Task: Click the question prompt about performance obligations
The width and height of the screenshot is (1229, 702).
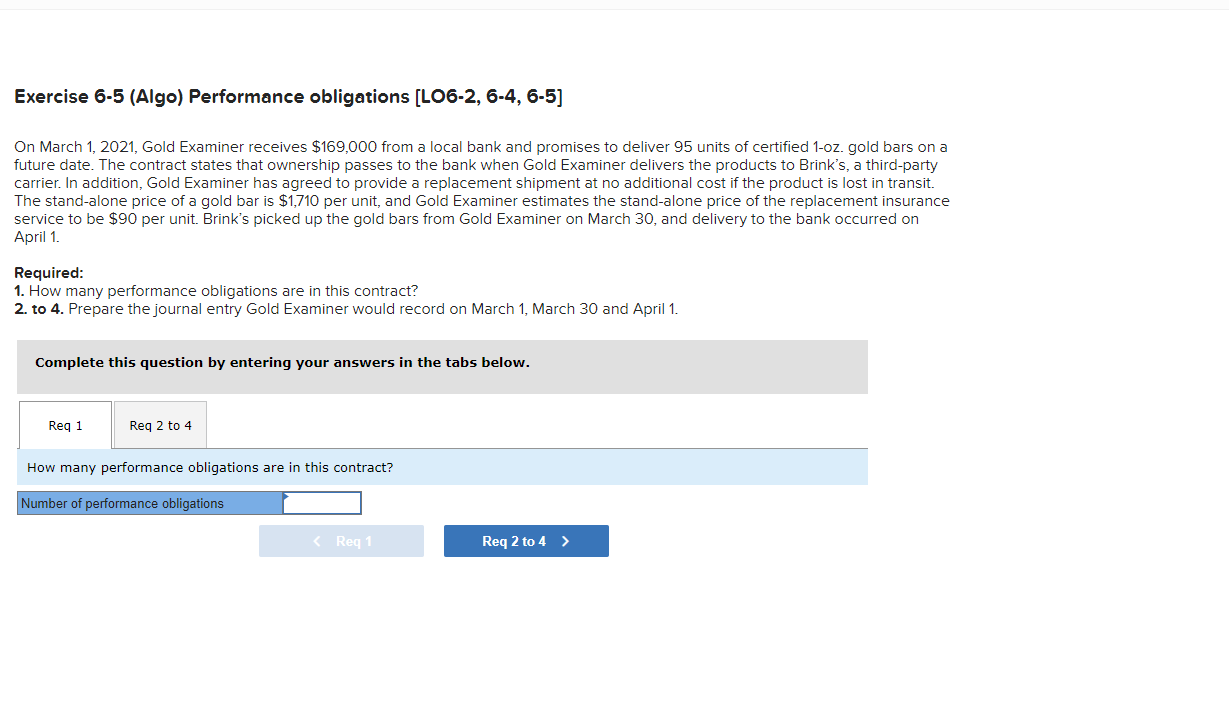Action: (210, 467)
